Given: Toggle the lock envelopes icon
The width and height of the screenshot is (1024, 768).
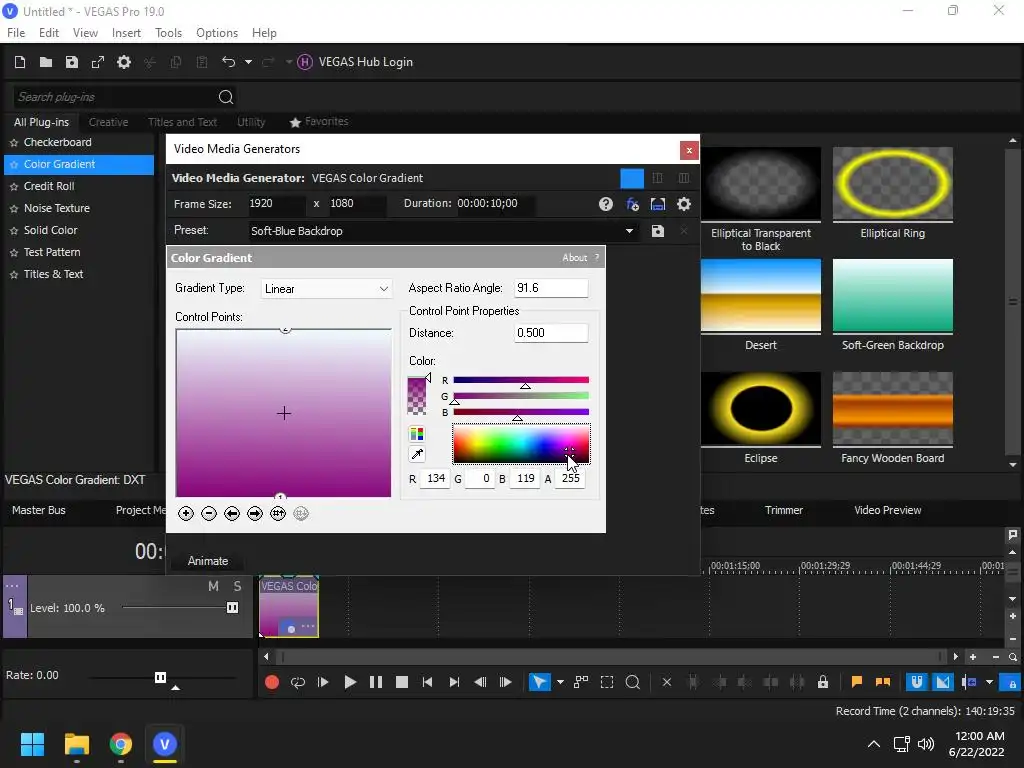Looking at the screenshot, I should coord(823,683).
